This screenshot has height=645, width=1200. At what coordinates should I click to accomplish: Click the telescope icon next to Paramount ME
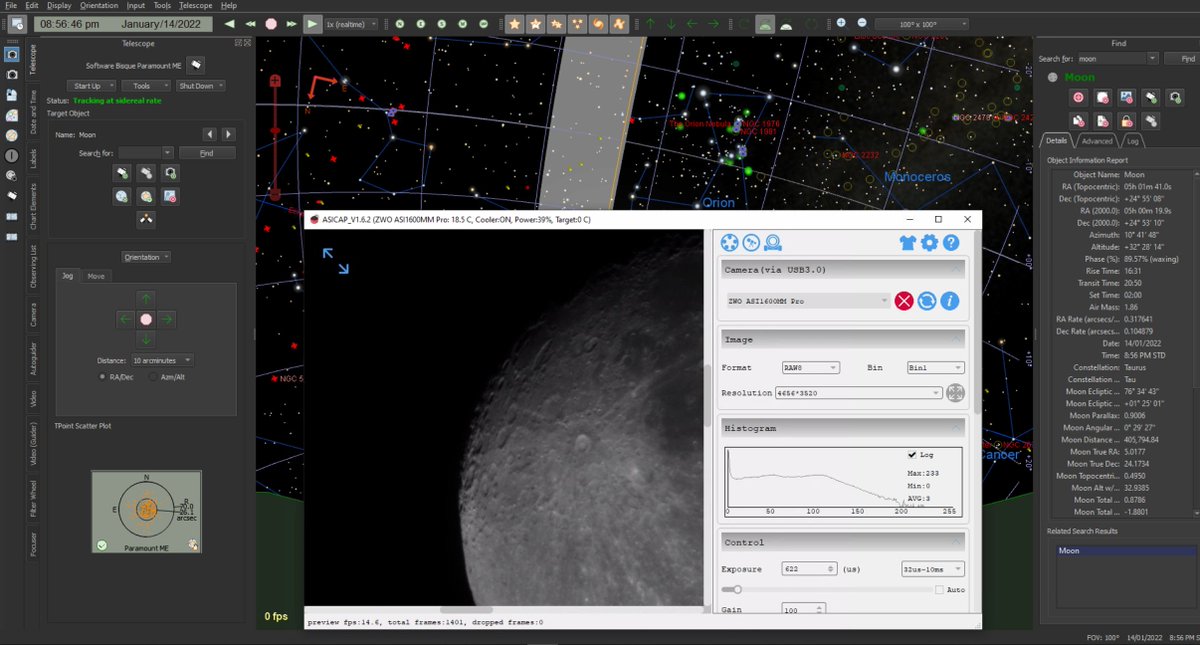(198, 64)
